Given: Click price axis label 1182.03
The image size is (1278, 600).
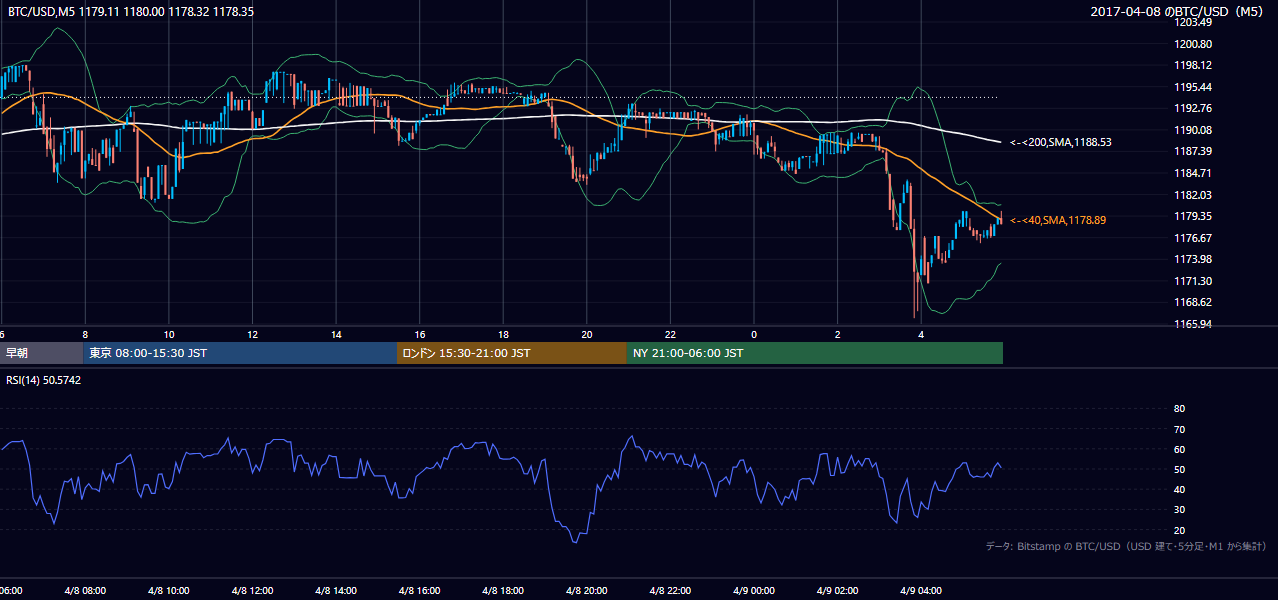Looking at the screenshot, I should (x=1192, y=195).
